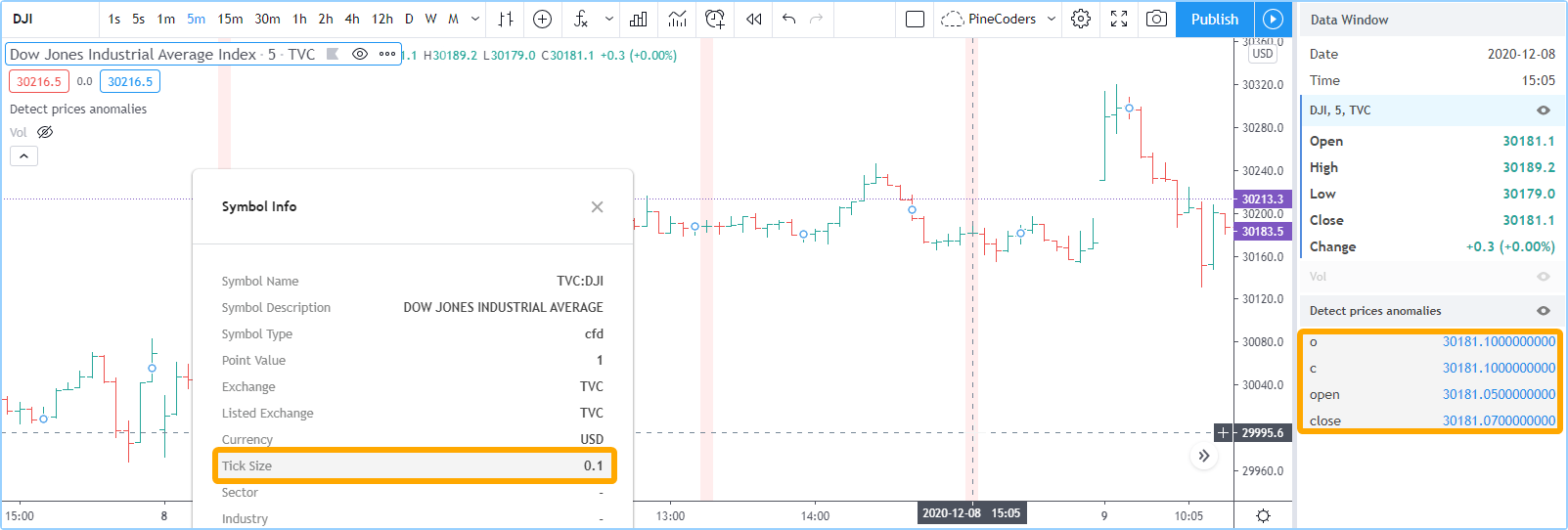Enter fullscreen mode
The image size is (1568, 530).
tap(1119, 20)
